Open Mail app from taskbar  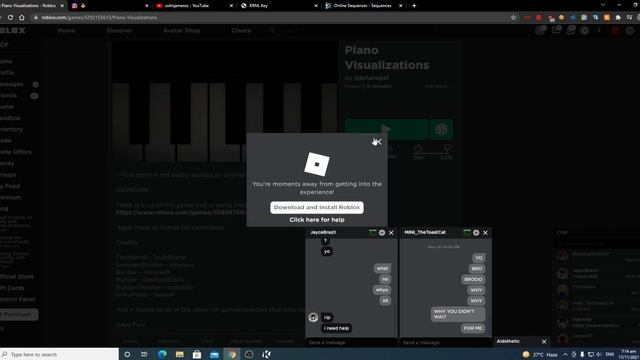pos(214,354)
